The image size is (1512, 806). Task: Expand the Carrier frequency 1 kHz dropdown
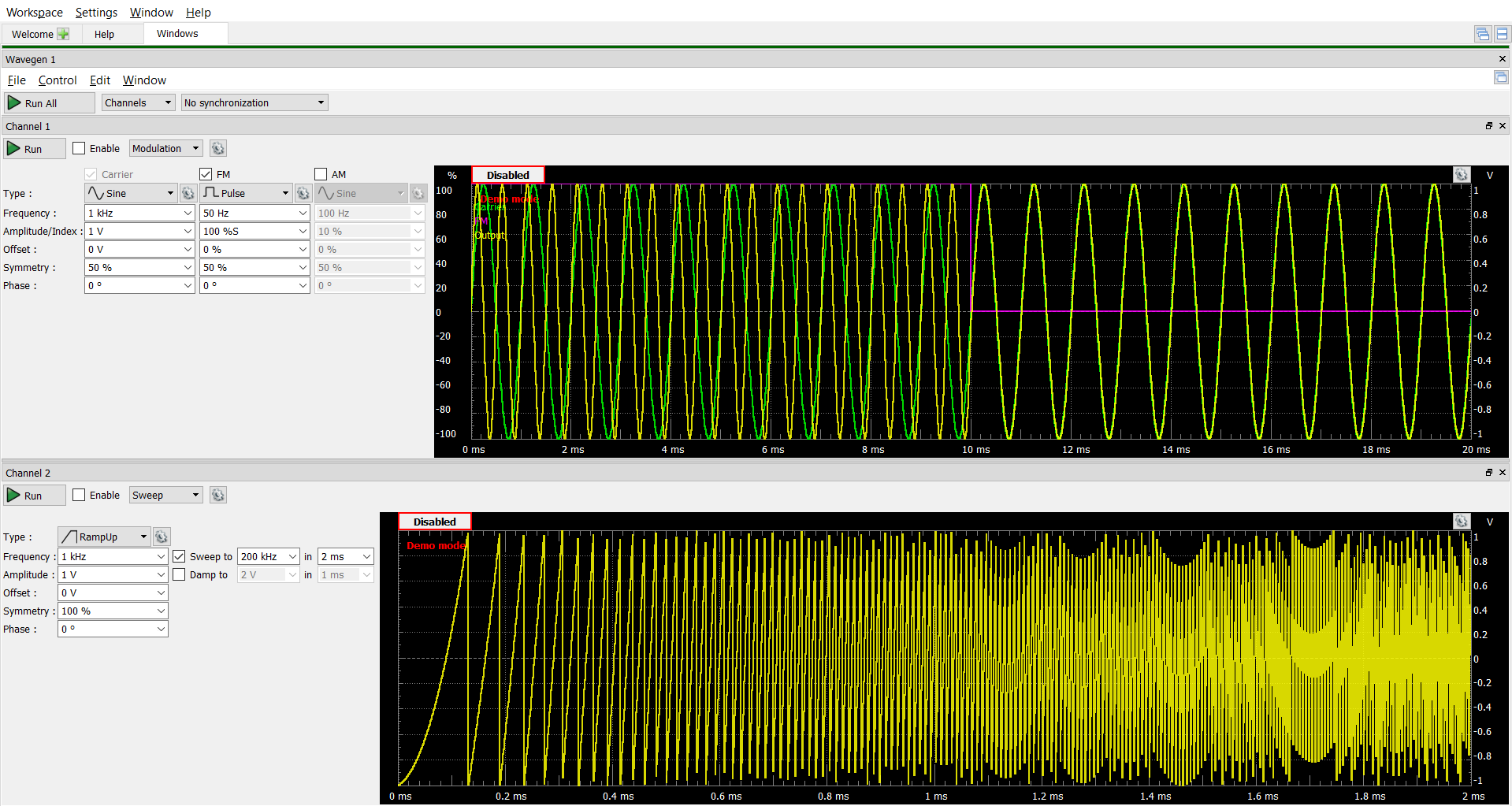pyautogui.click(x=188, y=213)
